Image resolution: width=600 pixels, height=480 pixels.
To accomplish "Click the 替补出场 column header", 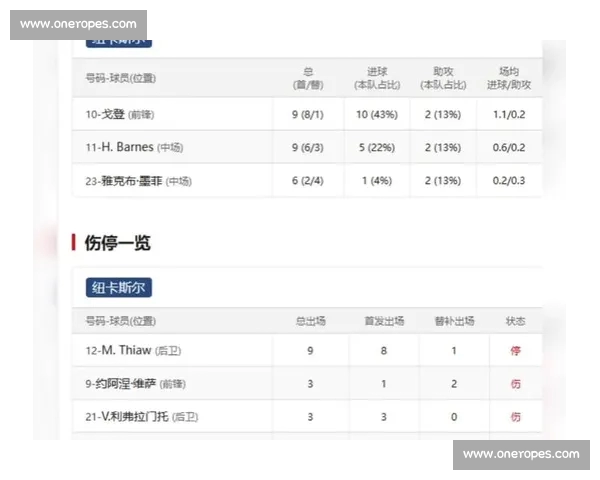I will pyautogui.click(x=454, y=321).
